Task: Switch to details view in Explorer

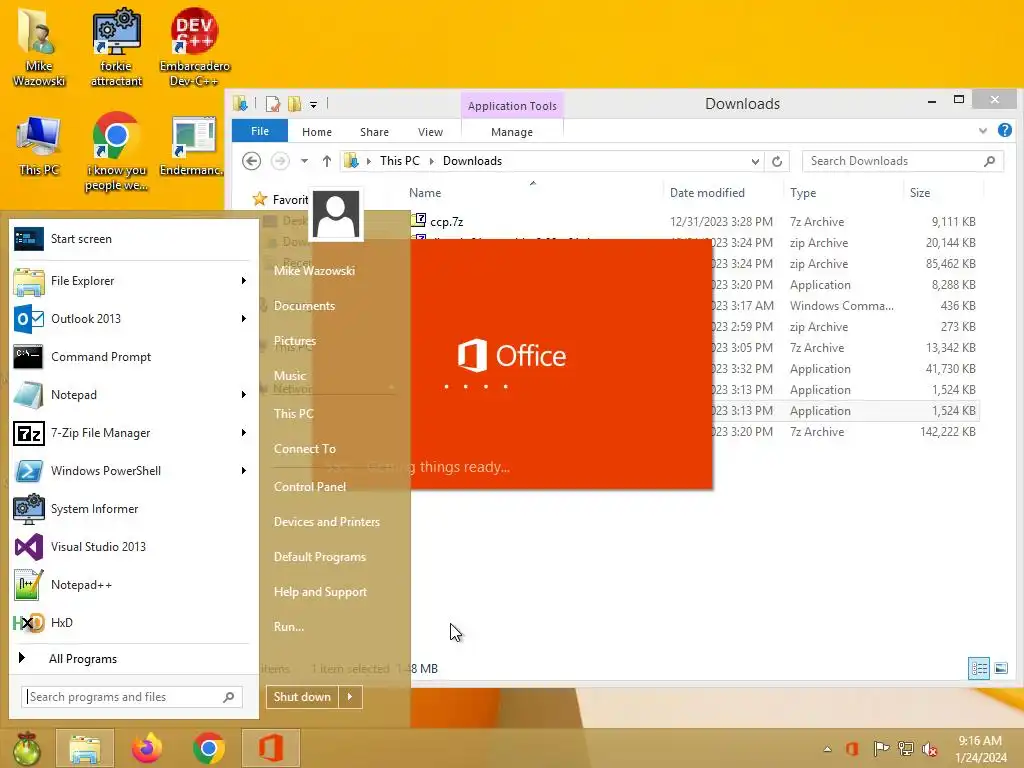Action: click(978, 668)
